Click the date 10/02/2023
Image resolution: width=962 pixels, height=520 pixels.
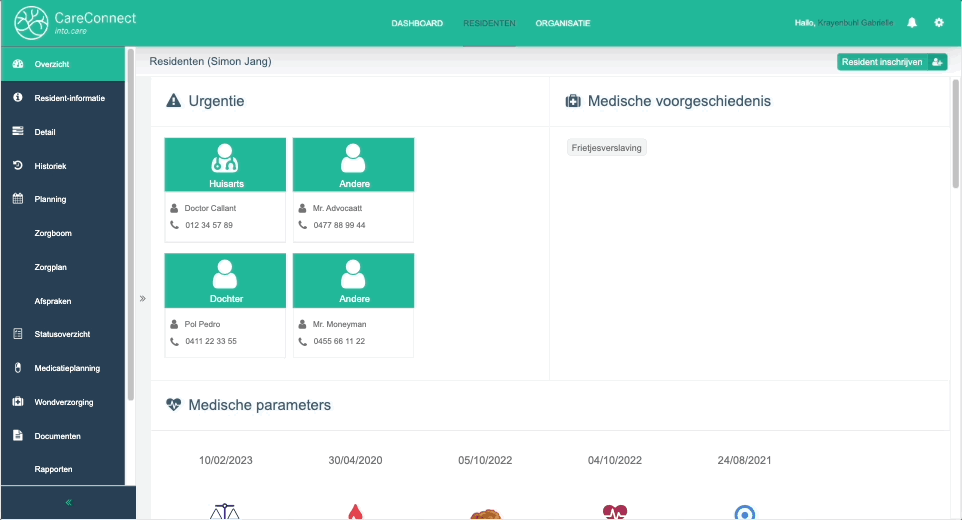(226, 460)
